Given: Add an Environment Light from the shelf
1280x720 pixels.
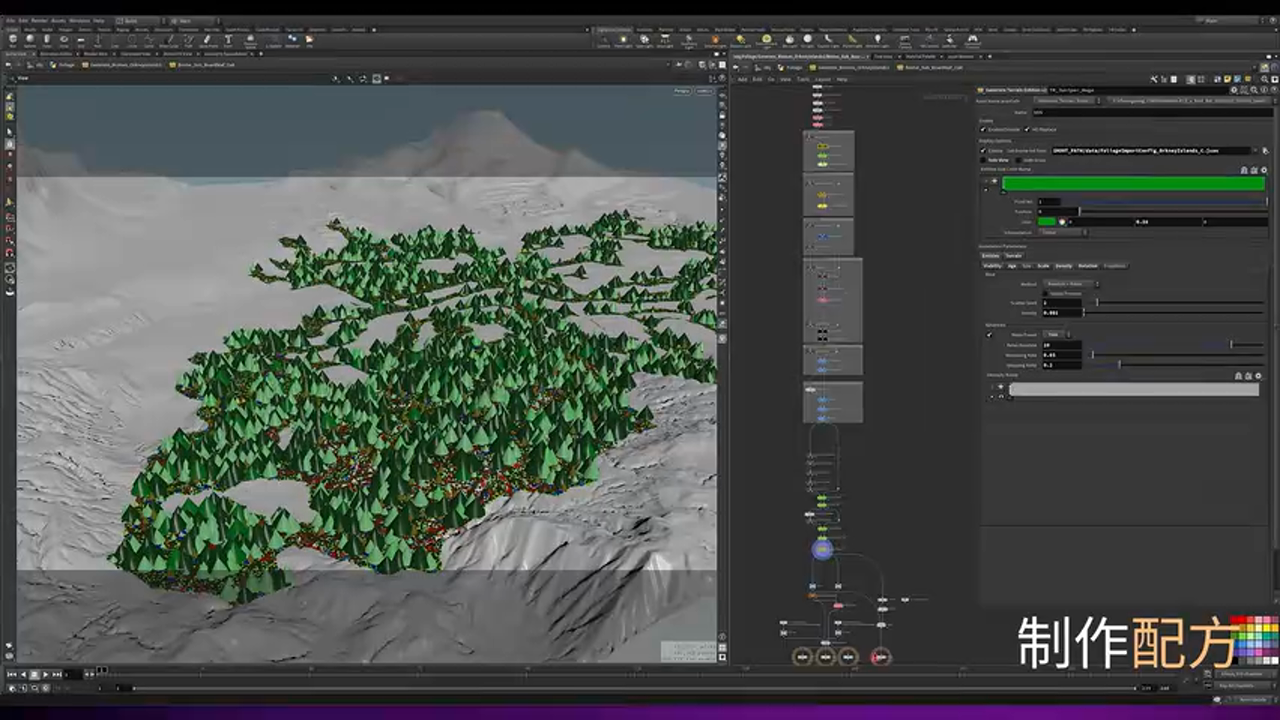Looking at the screenshot, I should (x=766, y=41).
